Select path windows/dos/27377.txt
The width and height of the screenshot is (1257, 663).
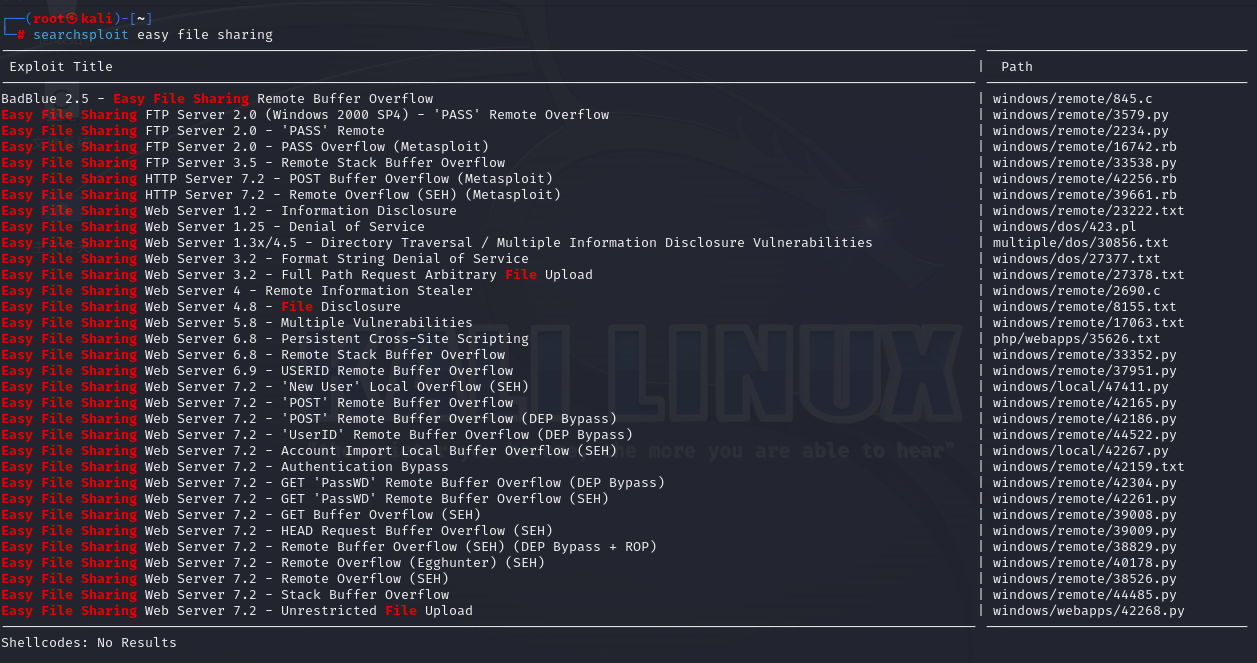click(x=1077, y=259)
